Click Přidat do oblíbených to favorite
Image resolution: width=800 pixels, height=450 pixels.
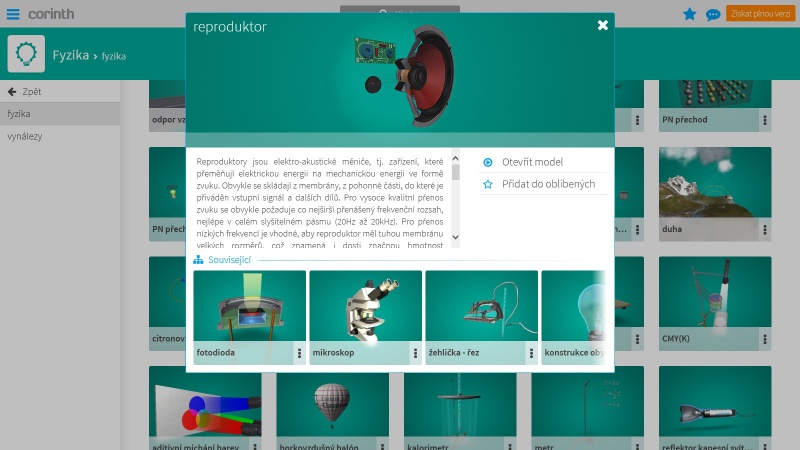(x=547, y=184)
